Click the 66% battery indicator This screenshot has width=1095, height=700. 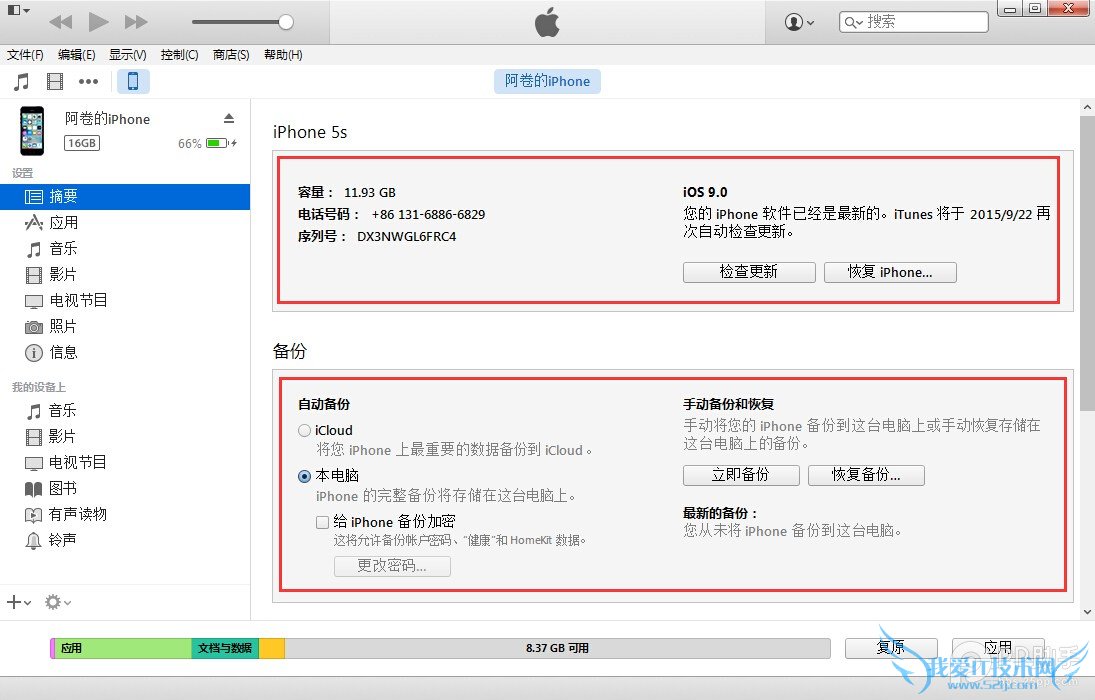coord(207,143)
